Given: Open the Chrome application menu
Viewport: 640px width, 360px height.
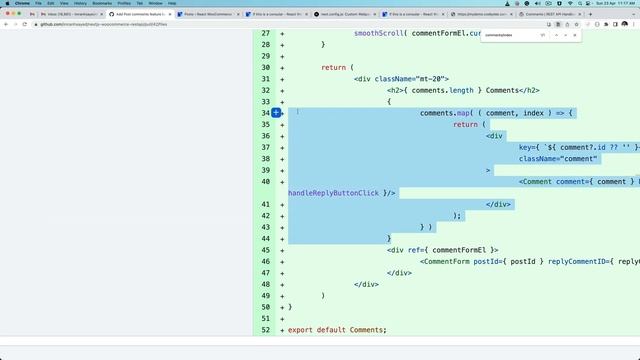Looking at the screenshot, I should pyautogui.click(x=22, y=3).
